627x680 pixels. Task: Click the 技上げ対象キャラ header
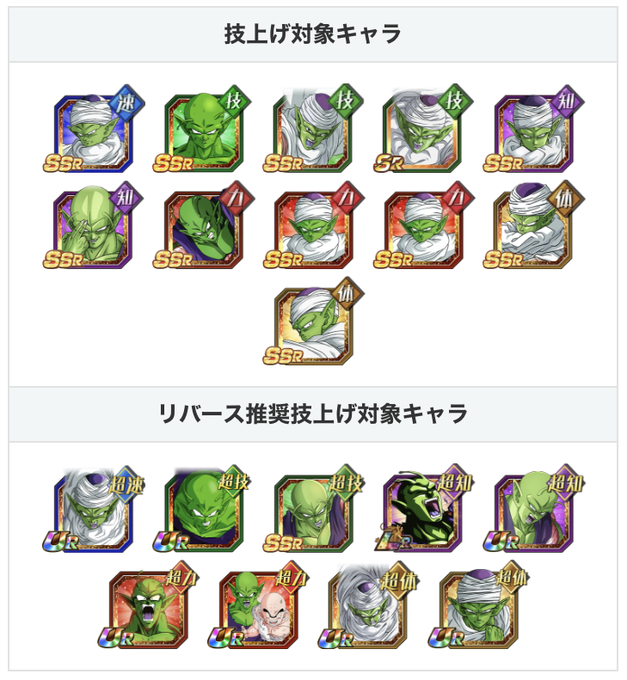[313, 34]
